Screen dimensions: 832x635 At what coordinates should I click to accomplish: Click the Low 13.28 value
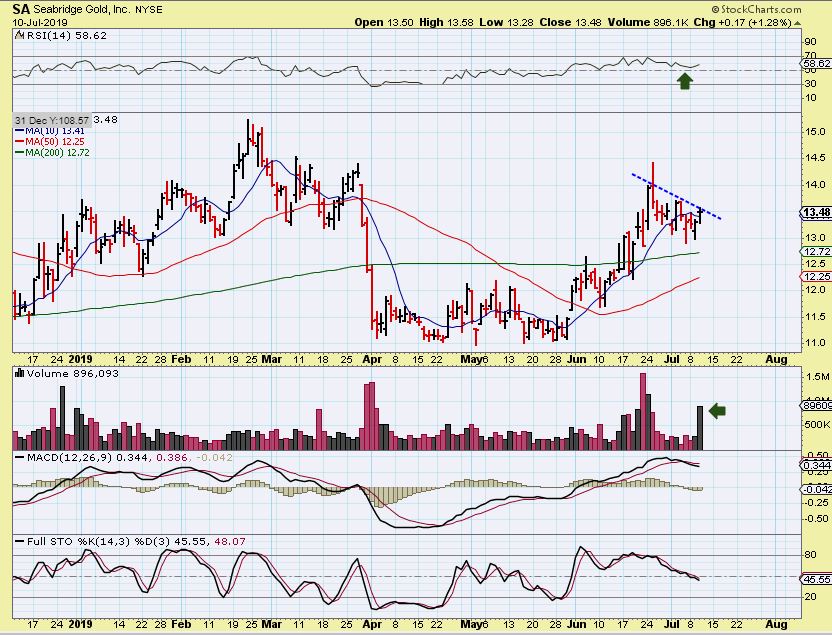[506, 22]
